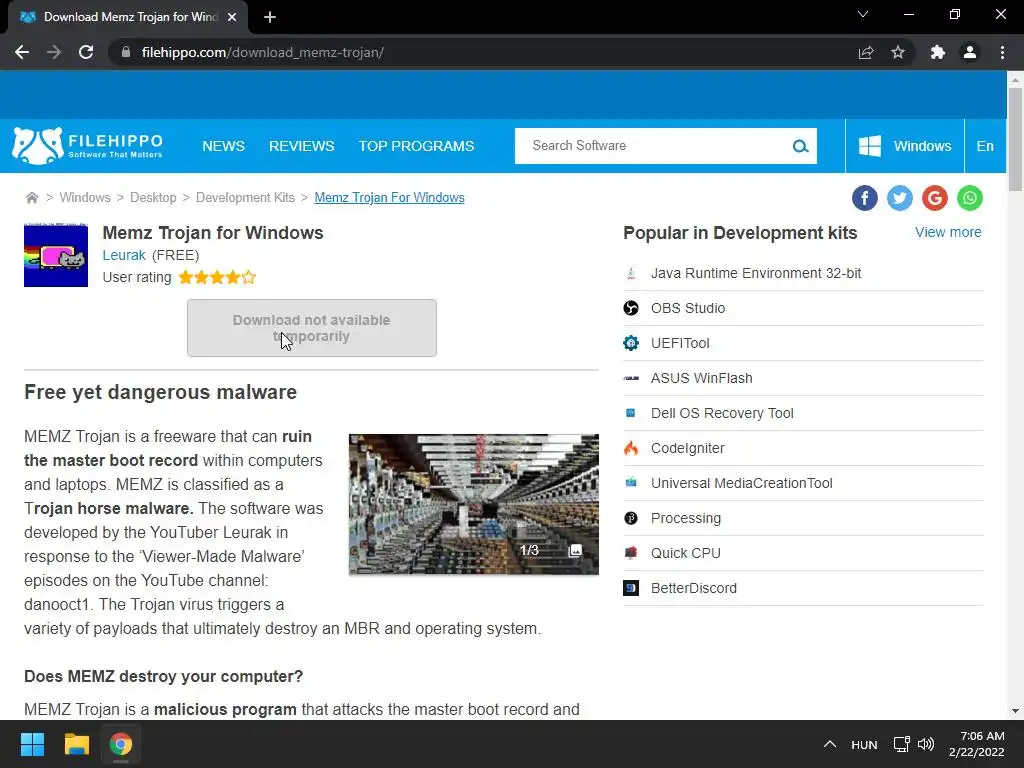
Task: Open the En language selector
Action: pos(985,146)
